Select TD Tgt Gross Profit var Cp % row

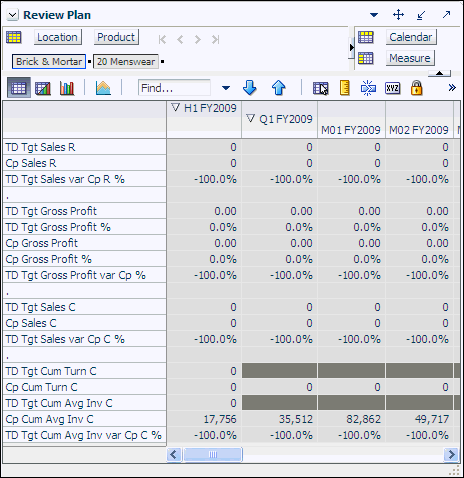(85, 275)
